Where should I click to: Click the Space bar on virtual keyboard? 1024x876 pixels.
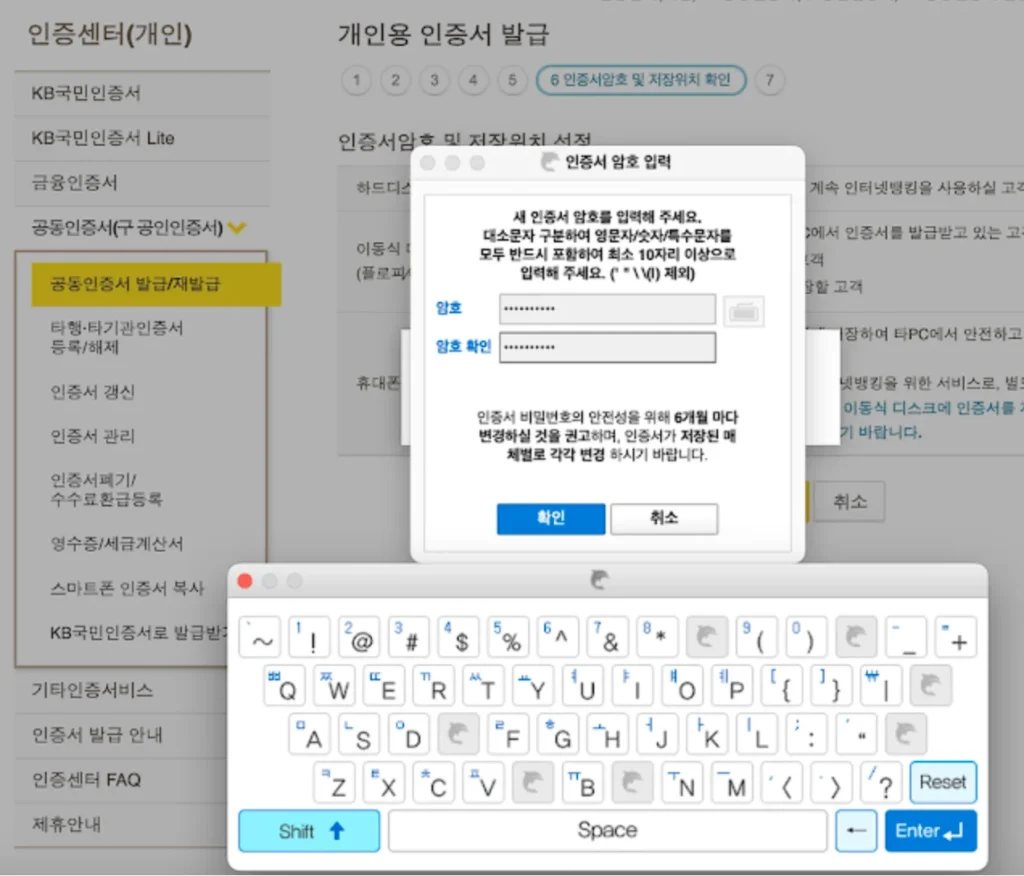[607, 831]
